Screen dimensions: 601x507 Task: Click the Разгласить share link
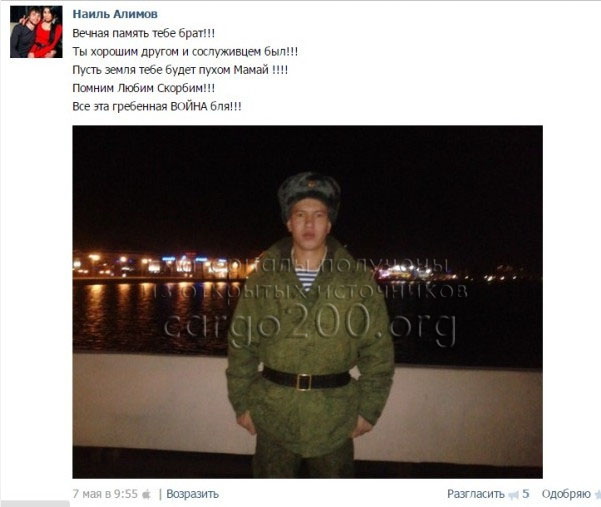point(476,494)
